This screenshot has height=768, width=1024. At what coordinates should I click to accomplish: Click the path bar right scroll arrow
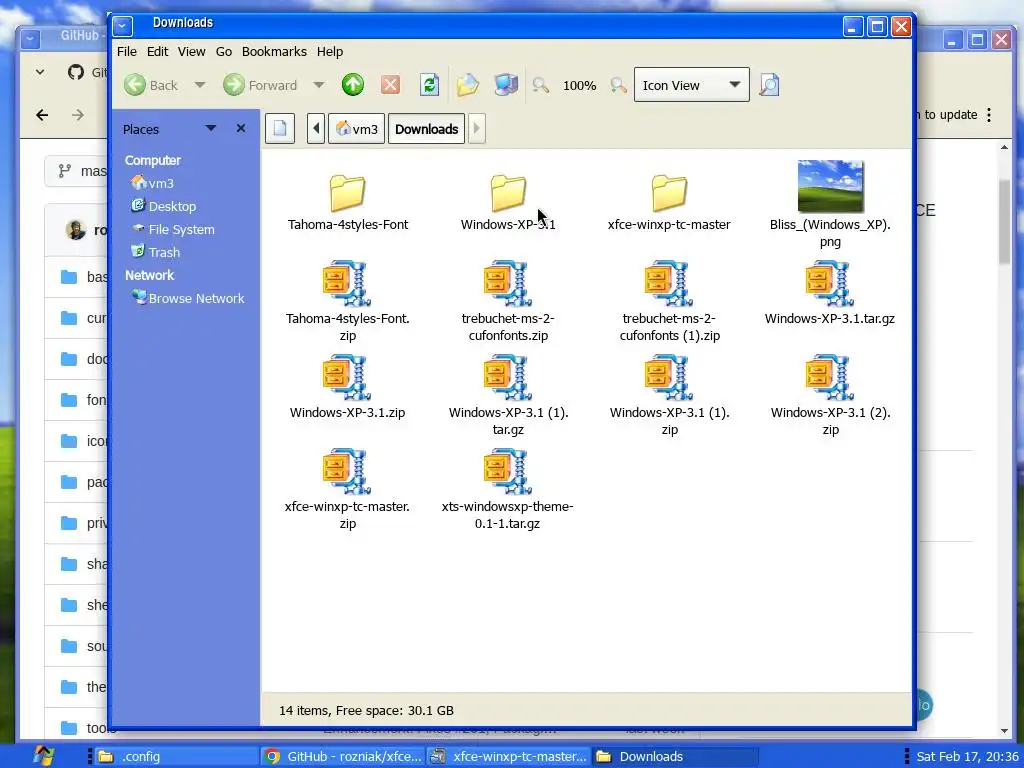tap(477, 129)
